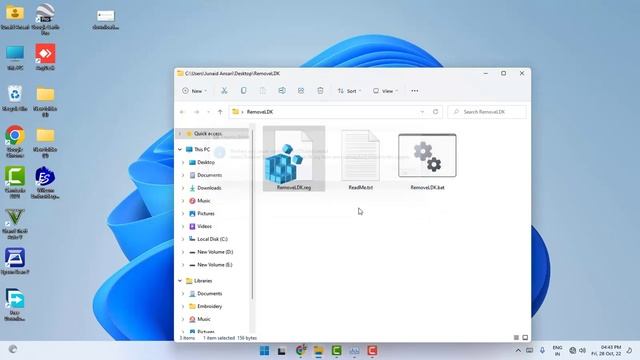Open Google Chrome from the taskbar
Viewport: 640px width, 360px height.
[x=301, y=351]
